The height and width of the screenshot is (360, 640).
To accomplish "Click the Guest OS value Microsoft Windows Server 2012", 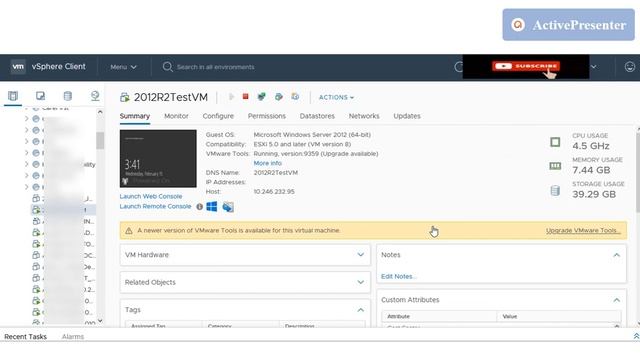I will 312,135.
